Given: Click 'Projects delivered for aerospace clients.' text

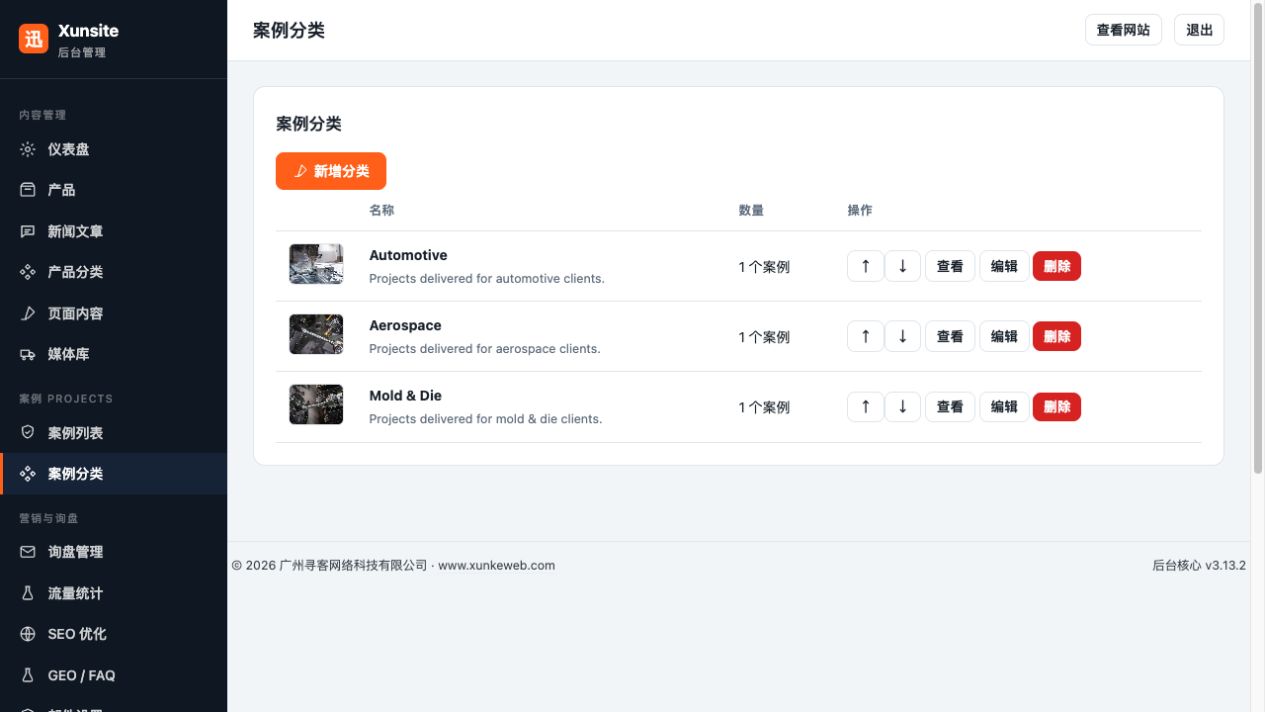Looking at the screenshot, I should click(x=485, y=348).
